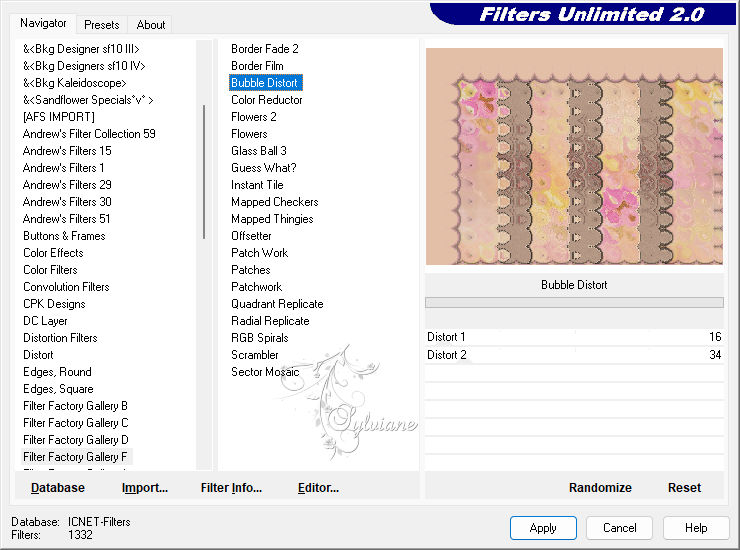
Task: Select the Color Reductor filter
Action: (267, 100)
